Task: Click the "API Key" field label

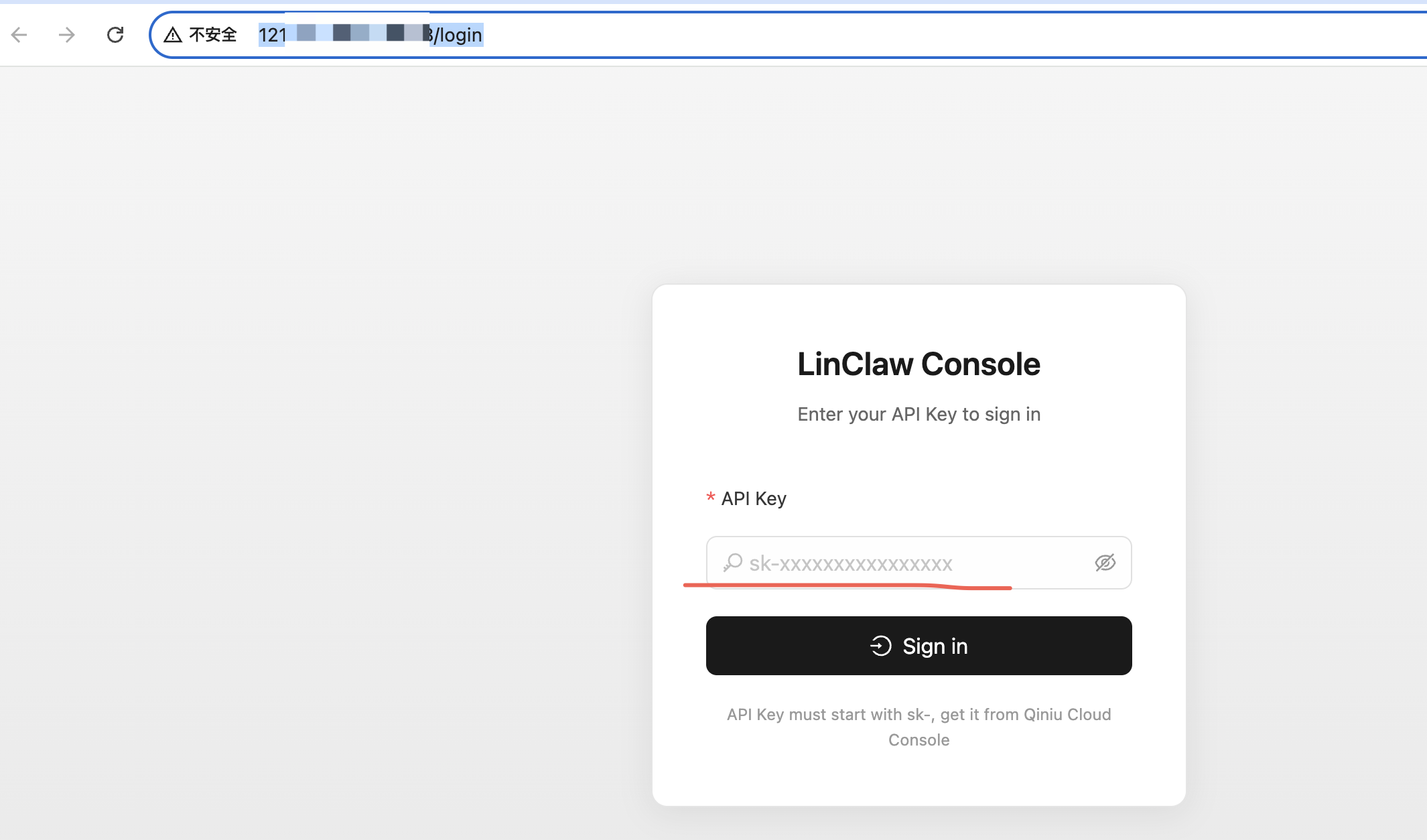Action: 754,499
